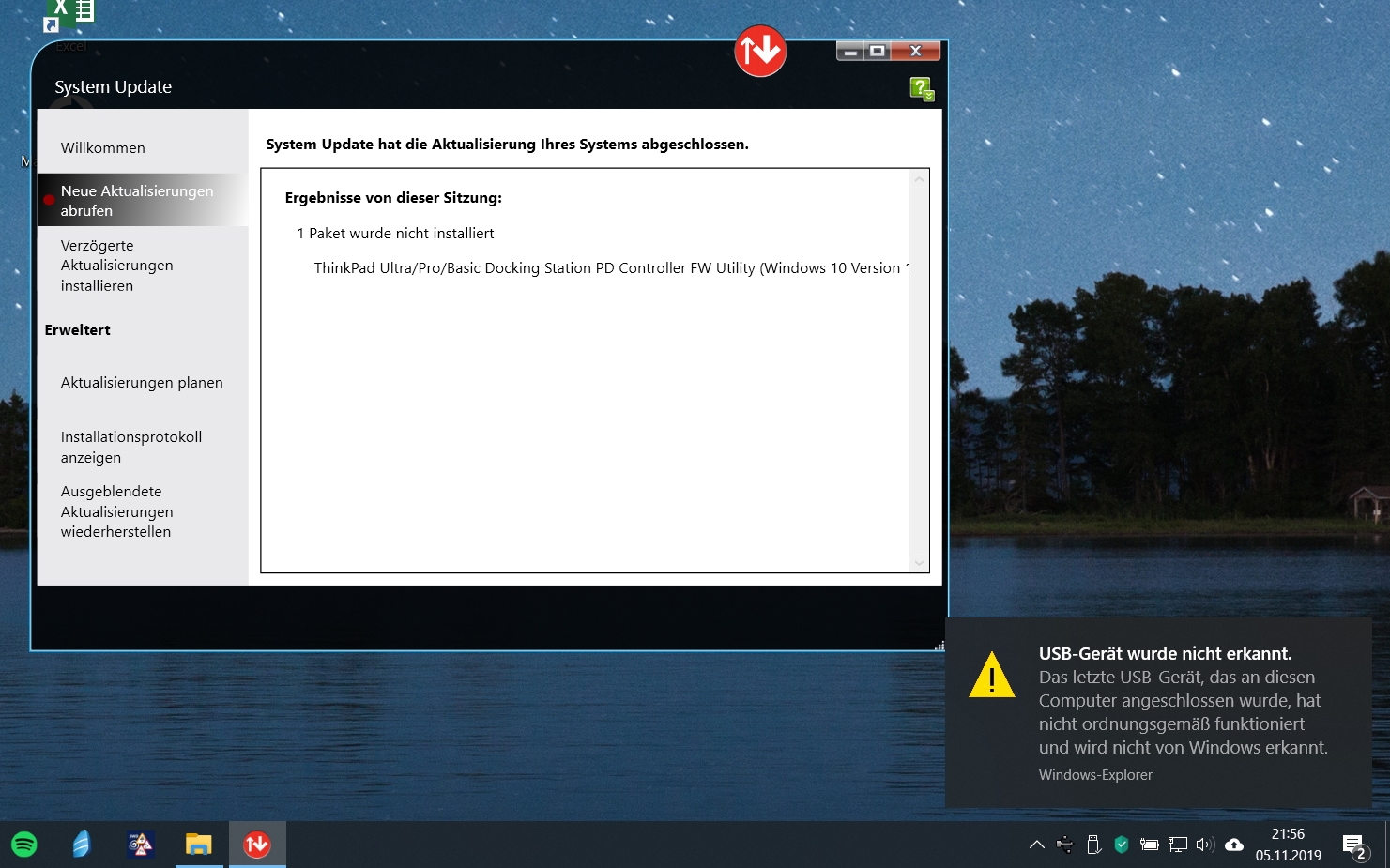The width and height of the screenshot is (1390, 868).
Task: Open the network connection tray icon
Action: [1178, 845]
